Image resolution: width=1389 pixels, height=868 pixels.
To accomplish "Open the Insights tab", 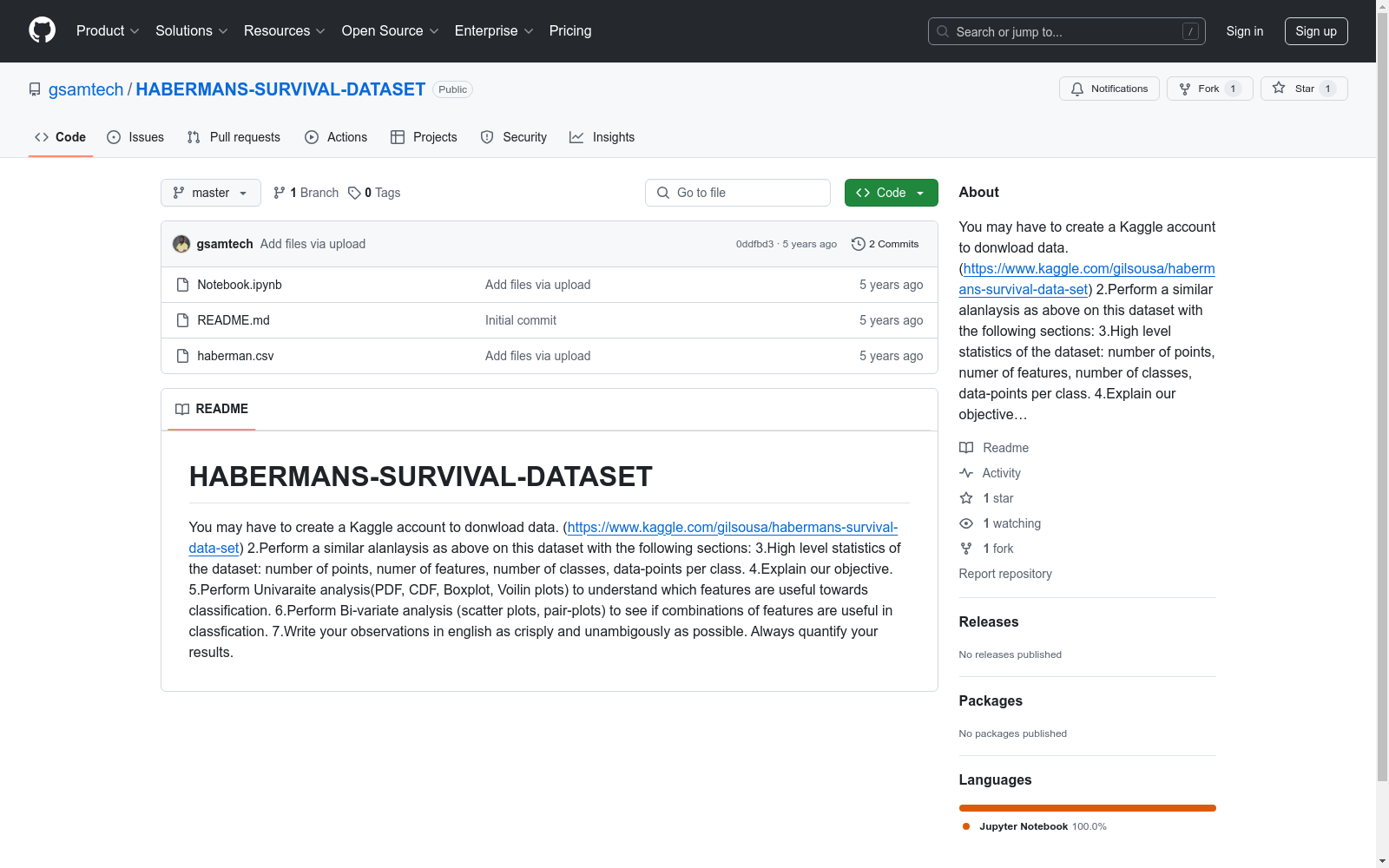I will [x=602, y=137].
